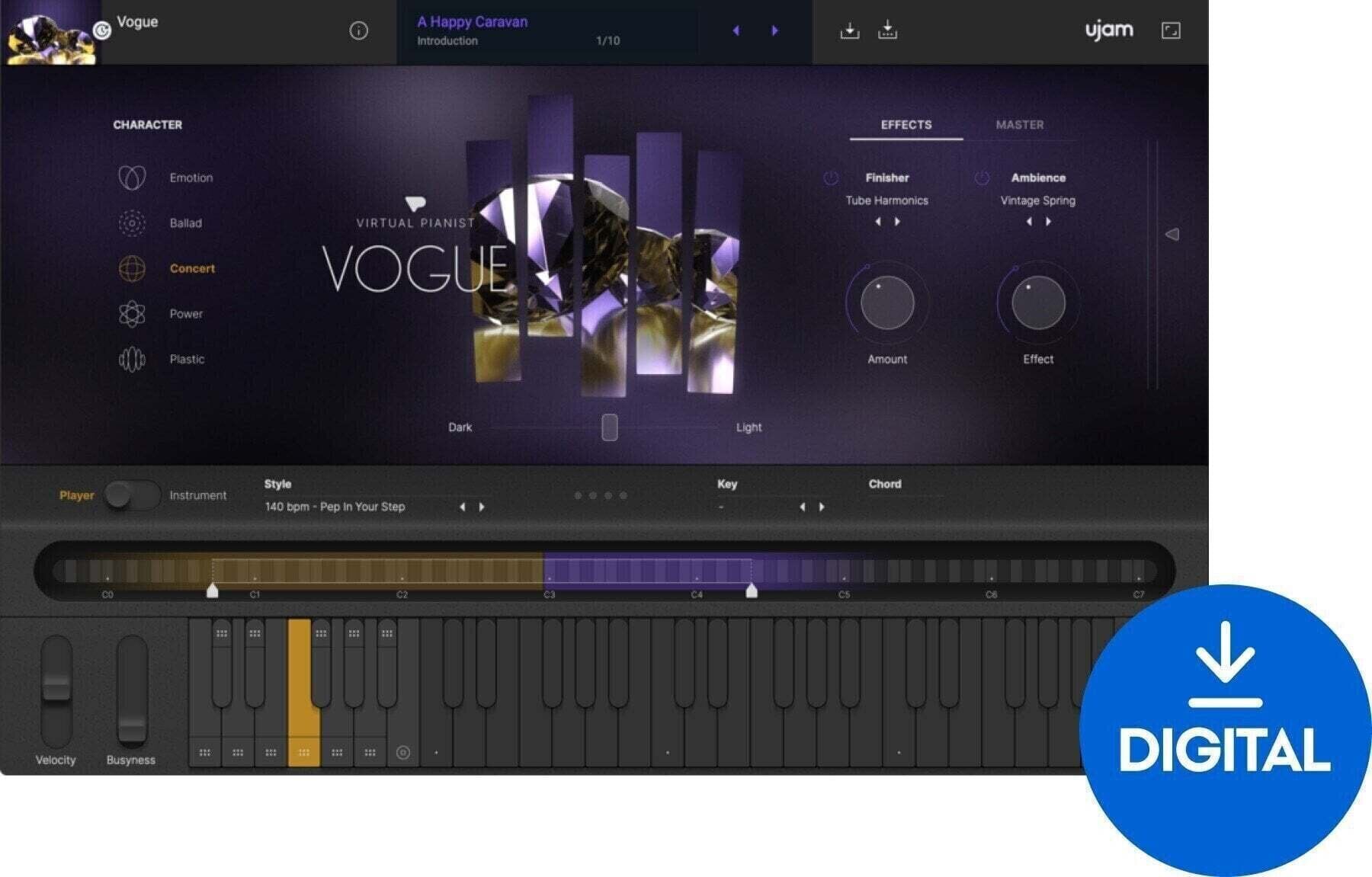The image size is (1372, 877).
Task: Click the Power atom icon
Action: [132, 314]
